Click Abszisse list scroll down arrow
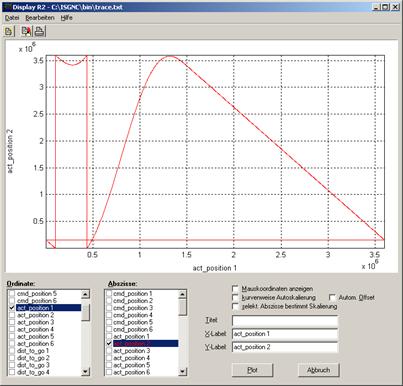403x386 pixels. 183,371
